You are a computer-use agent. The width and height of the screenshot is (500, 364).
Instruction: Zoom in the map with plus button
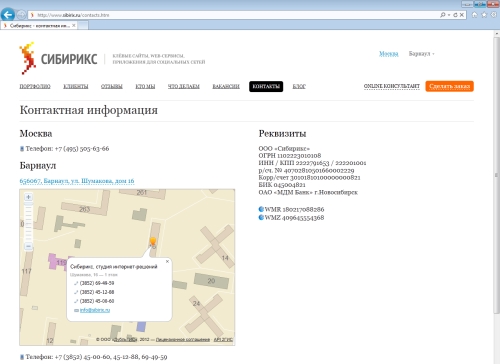click(x=28, y=197)
